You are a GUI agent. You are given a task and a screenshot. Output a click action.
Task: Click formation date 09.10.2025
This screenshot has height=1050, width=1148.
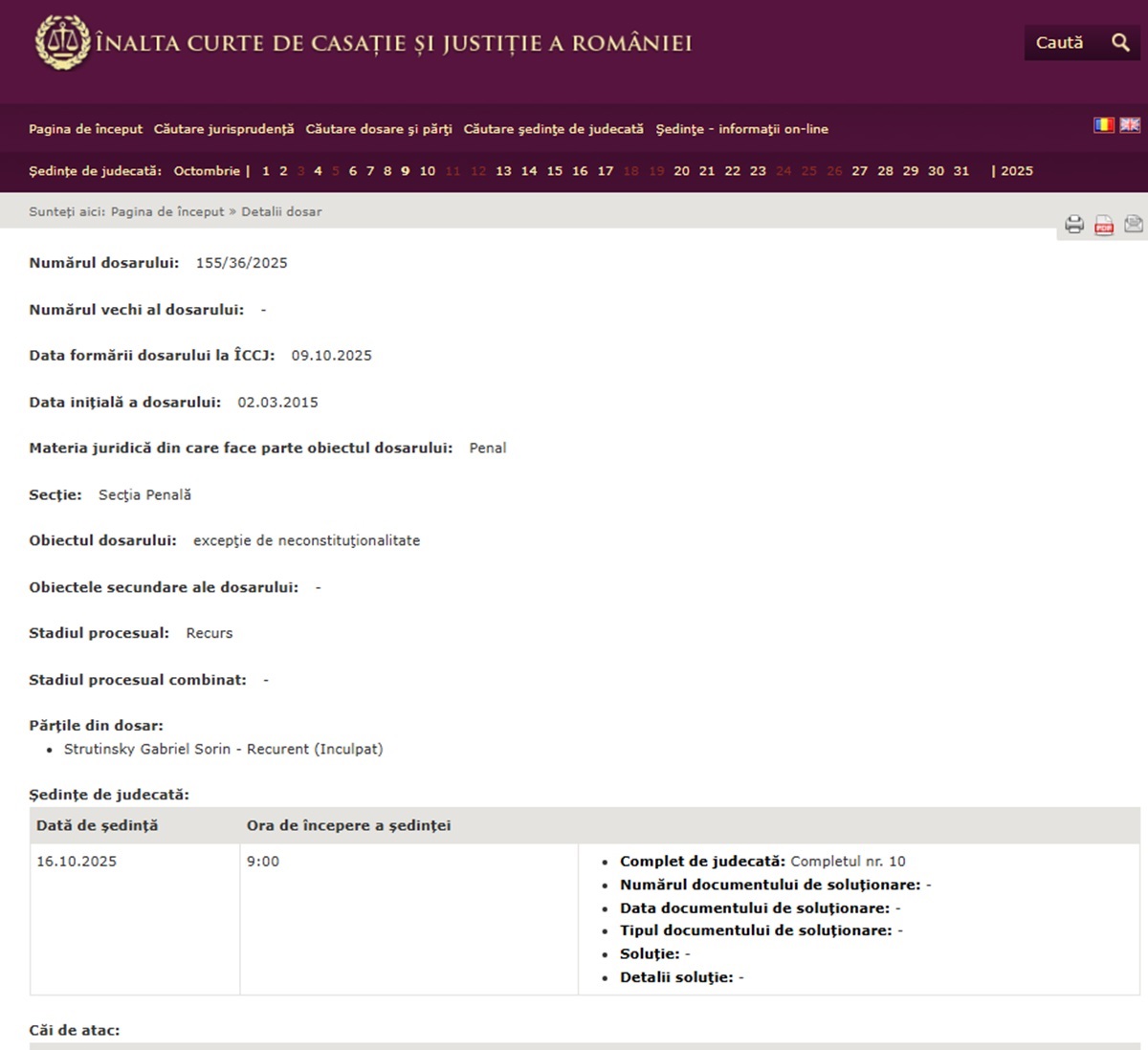332,356
